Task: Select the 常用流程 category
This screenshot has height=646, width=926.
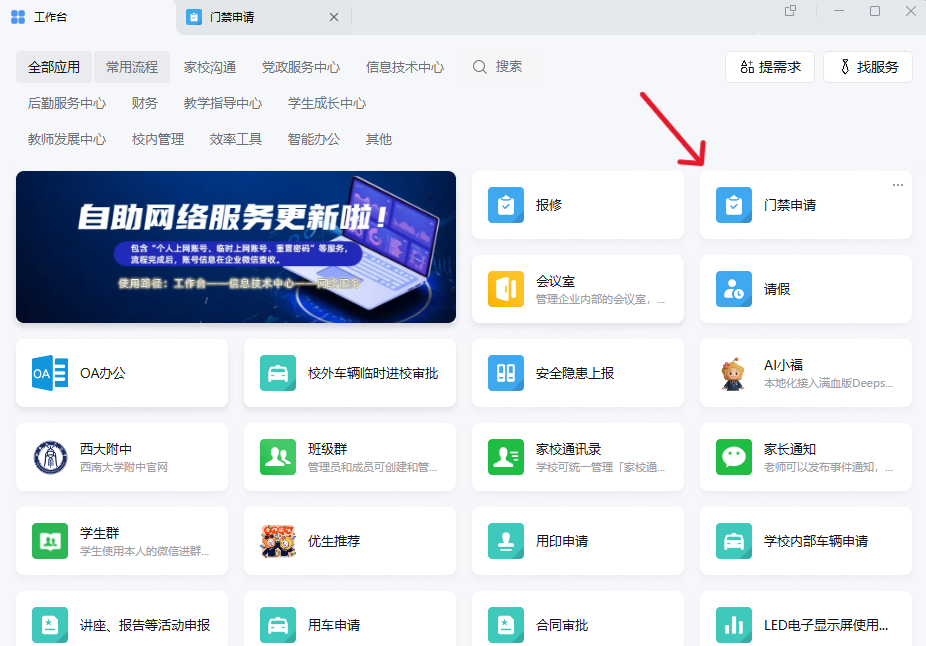Action: coord(132,67)
